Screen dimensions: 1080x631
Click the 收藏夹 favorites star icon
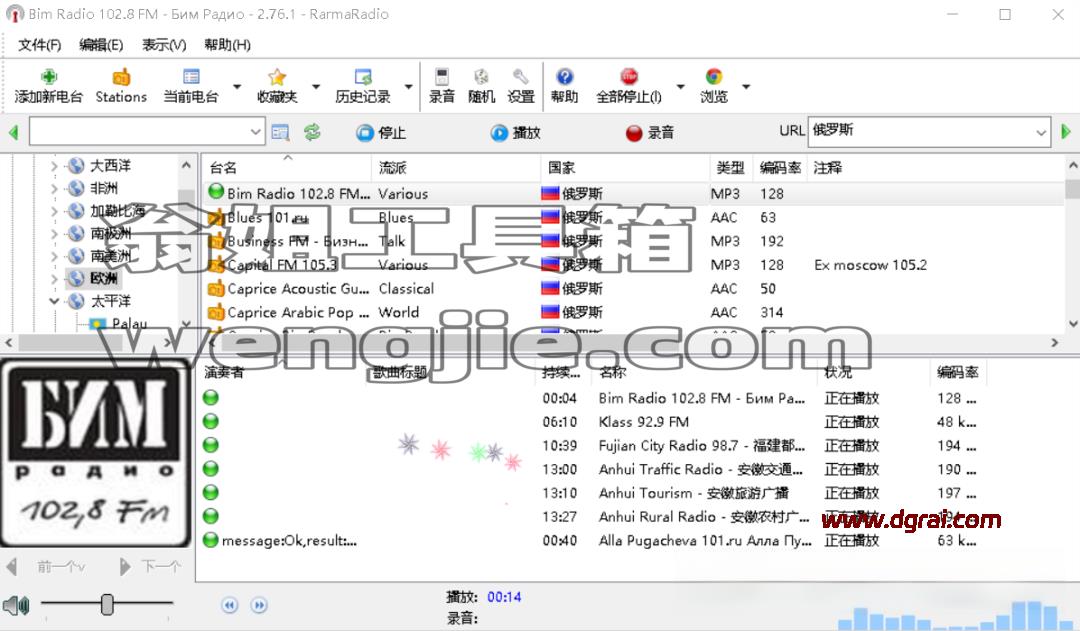[277, 76]
